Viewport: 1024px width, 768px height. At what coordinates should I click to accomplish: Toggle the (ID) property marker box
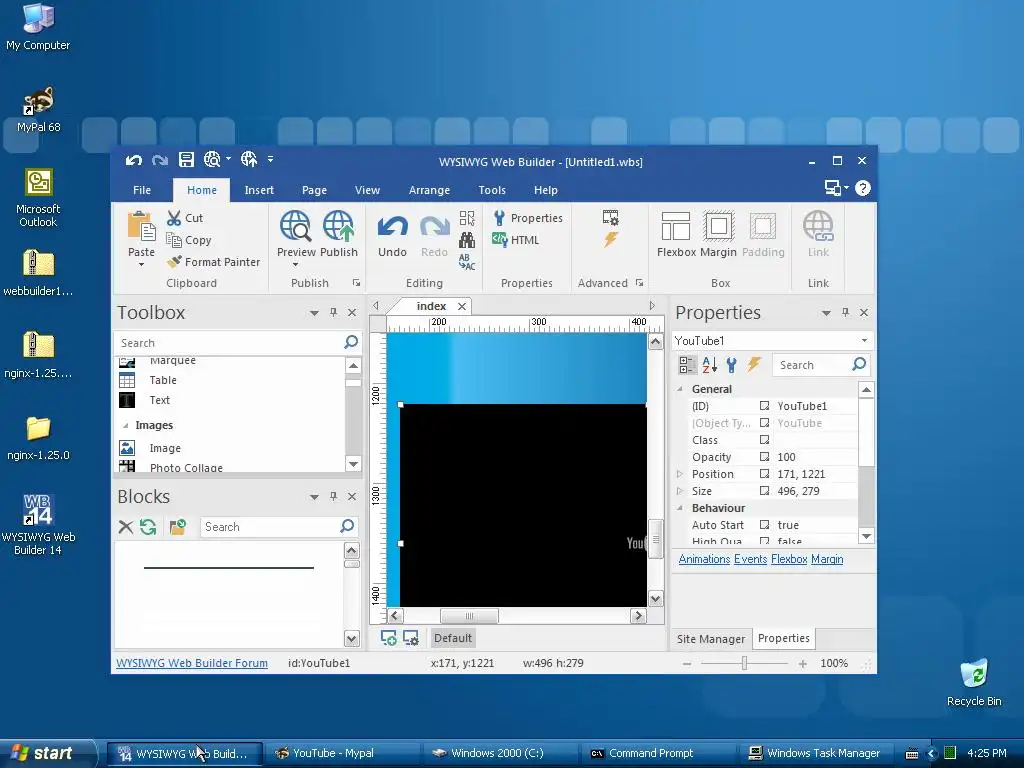[x=764, y=406]
